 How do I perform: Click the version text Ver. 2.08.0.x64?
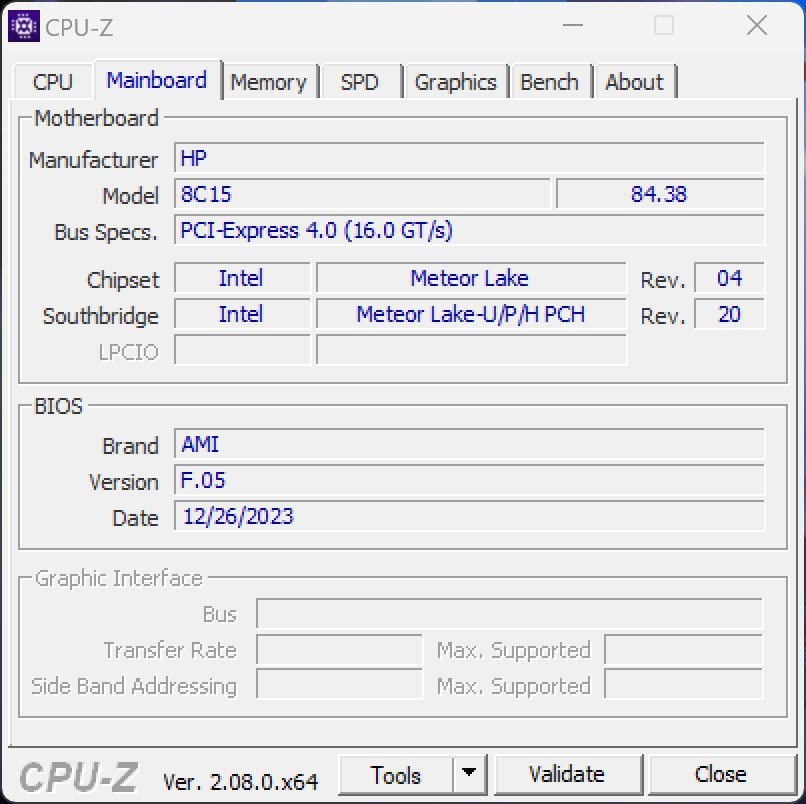click(x=240, y=782)
